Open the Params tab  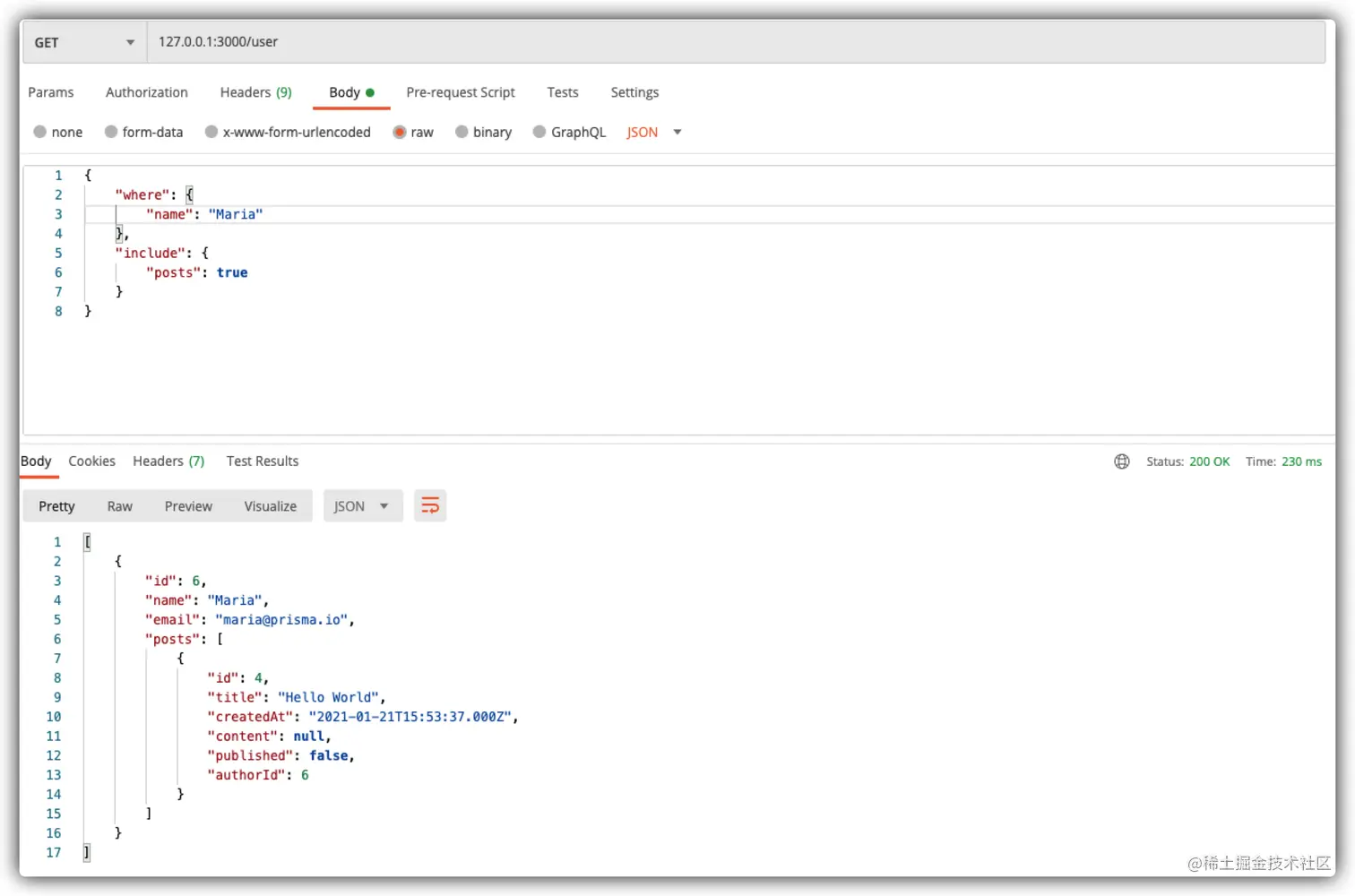(x=51, y=92)
